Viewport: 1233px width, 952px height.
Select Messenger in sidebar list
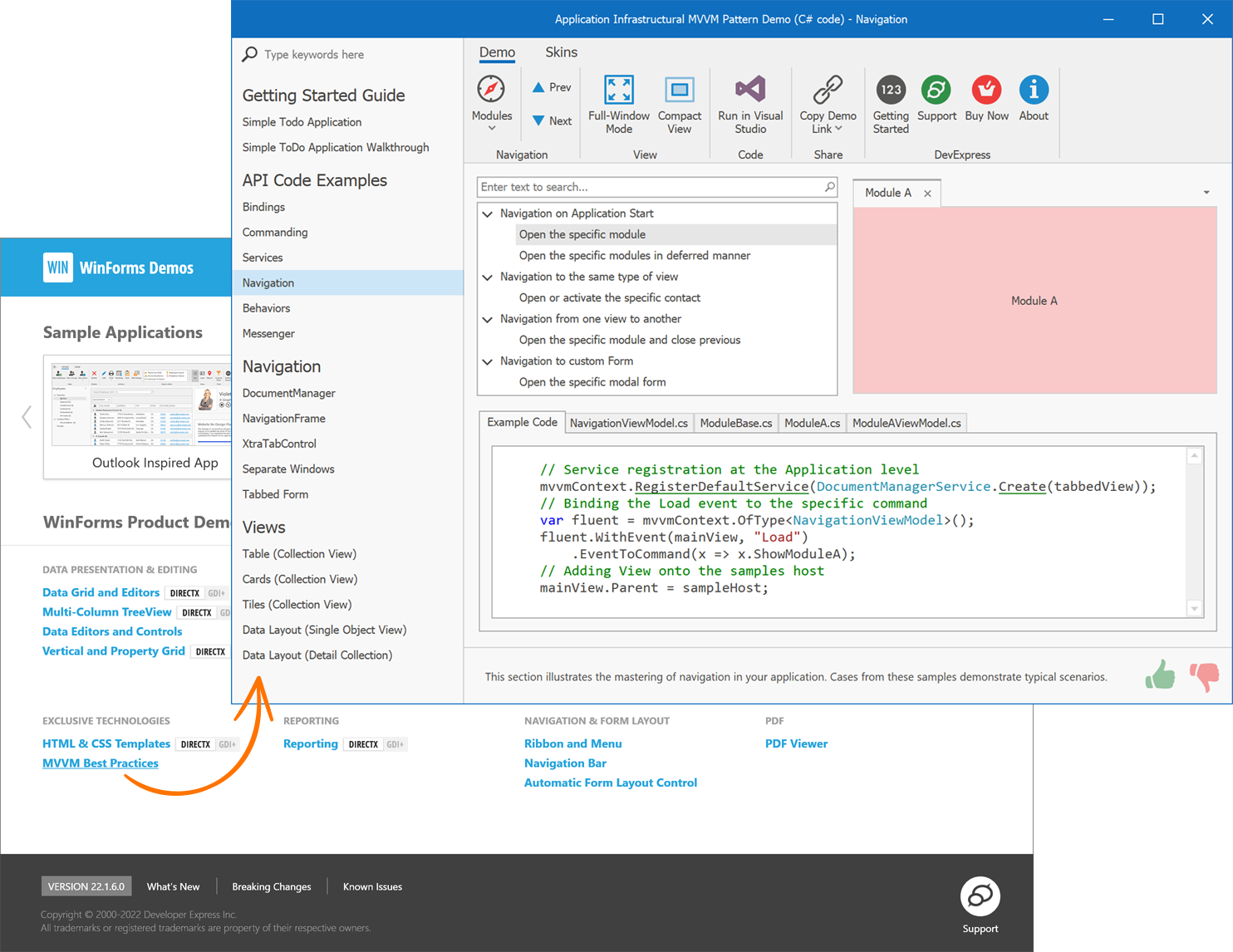pyautogui.click(x=268, y=333)
